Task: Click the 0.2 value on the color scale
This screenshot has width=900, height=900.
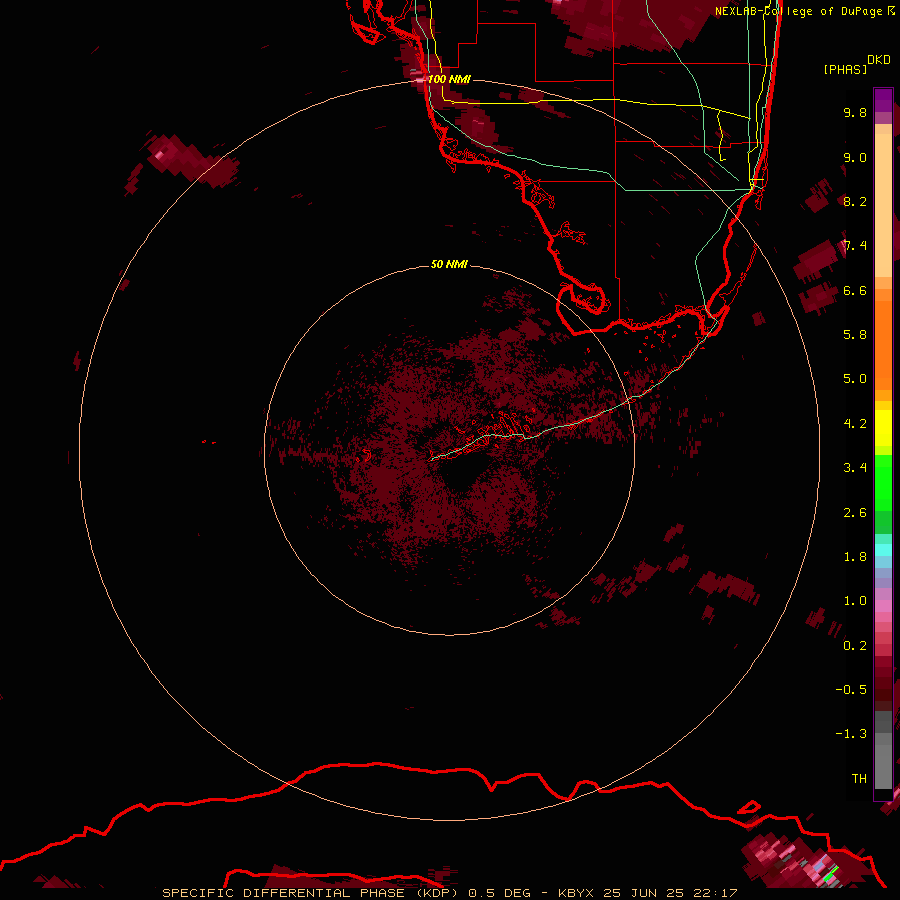Action: 855,646
